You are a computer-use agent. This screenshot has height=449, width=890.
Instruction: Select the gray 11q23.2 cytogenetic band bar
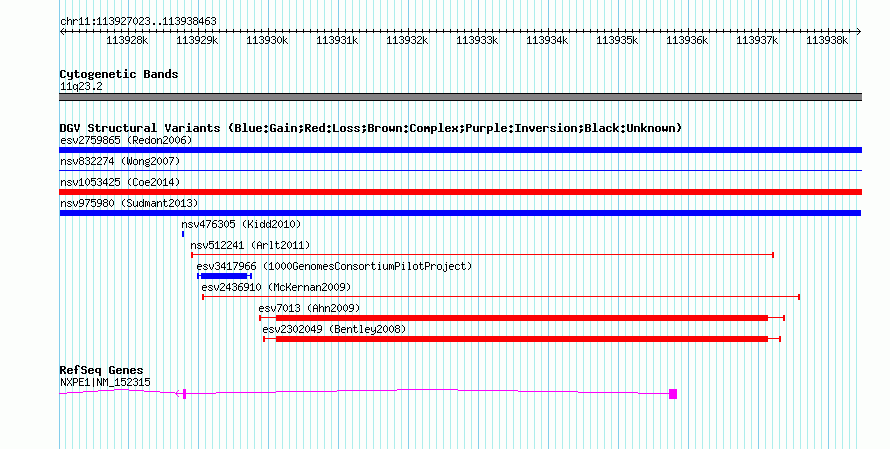[460, 97]
